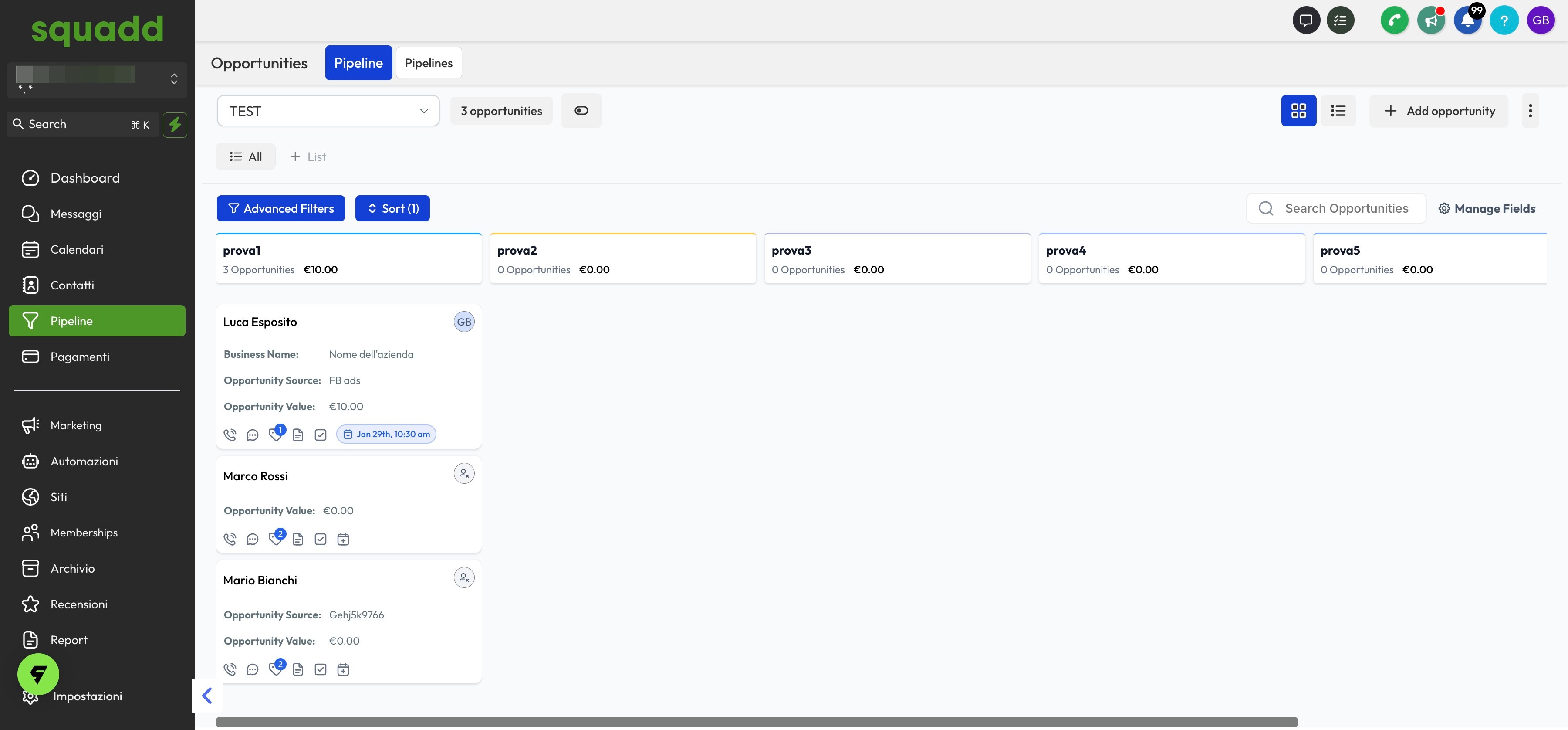Image resolution: width=1568 pixels, height=730 pixels.
Task: Click phone call icon on Luca Esposito card
Action: pos(230,435)
